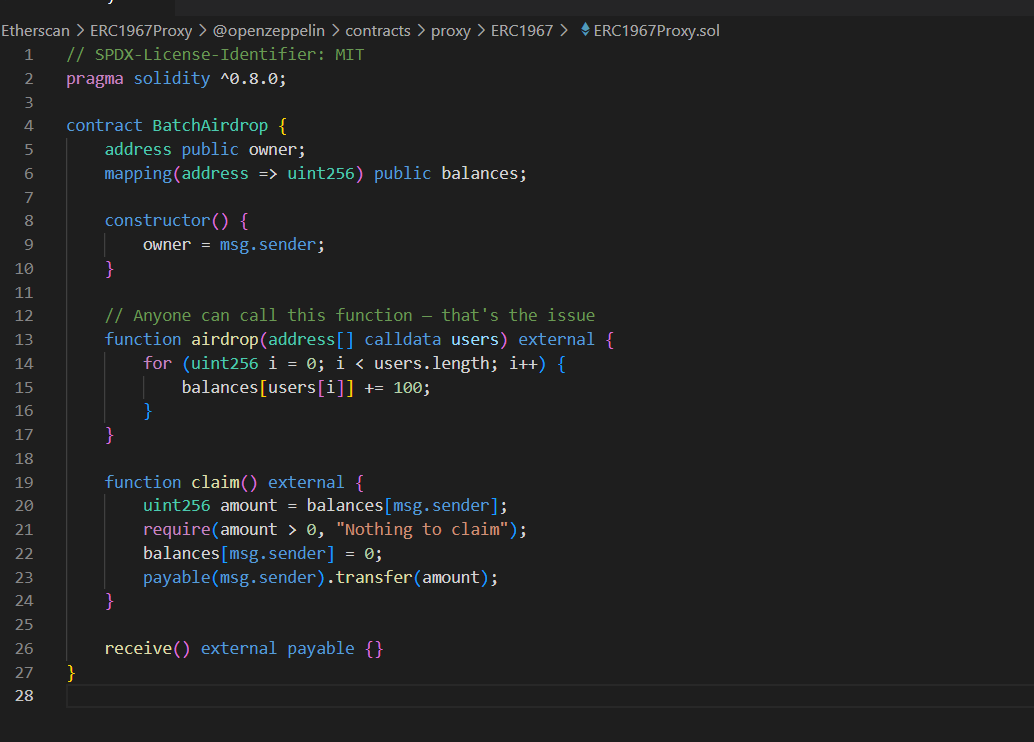Select line 19 via its line number
This screenshot has height=742, width=1034.
(23, 482)
